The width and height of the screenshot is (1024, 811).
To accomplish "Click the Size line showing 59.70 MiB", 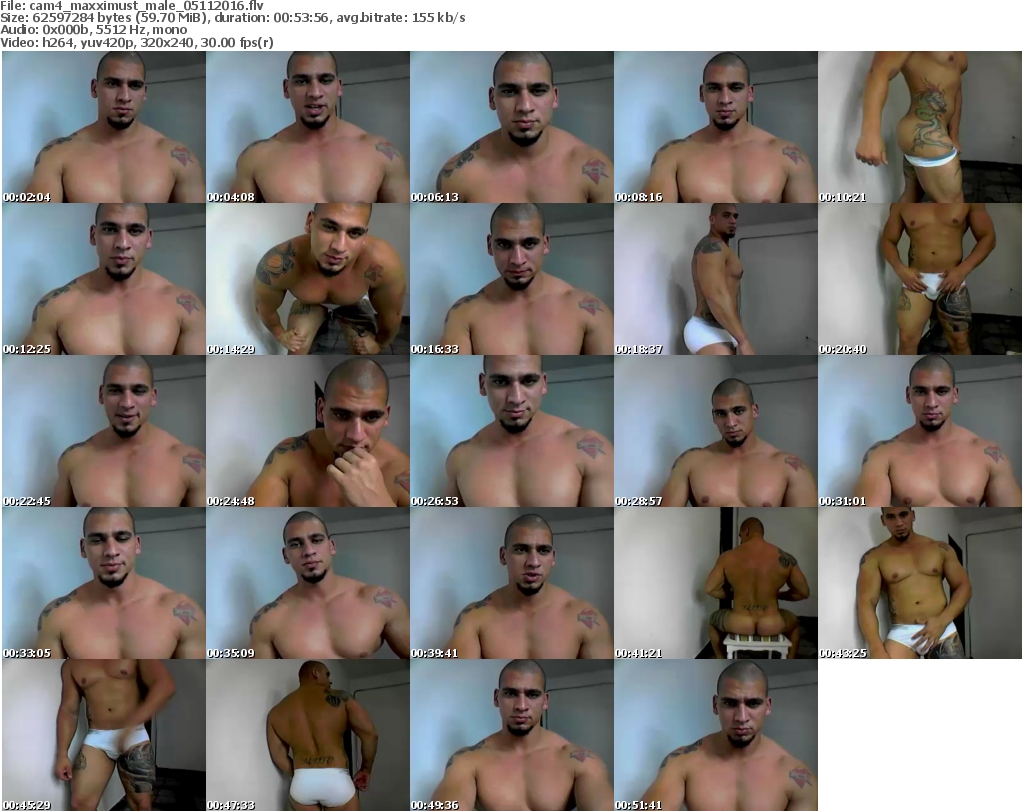I will click(233, 18).
